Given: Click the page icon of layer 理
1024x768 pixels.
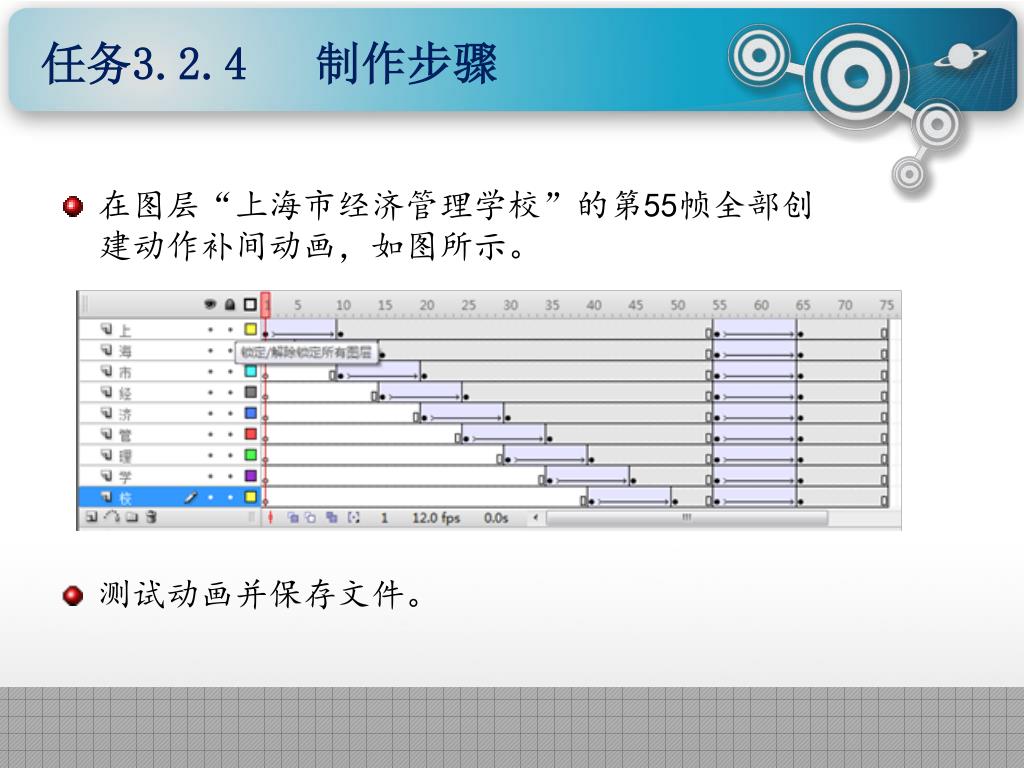Looking at the screenshot, I should tap(106, 455).
